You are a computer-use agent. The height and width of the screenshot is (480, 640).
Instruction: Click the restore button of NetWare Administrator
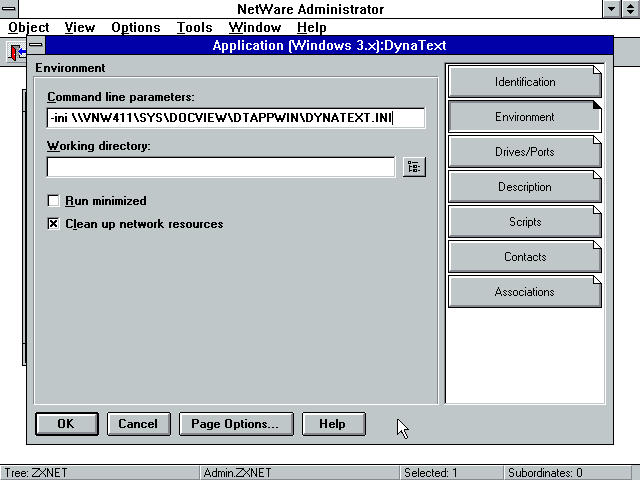point(631,9)
